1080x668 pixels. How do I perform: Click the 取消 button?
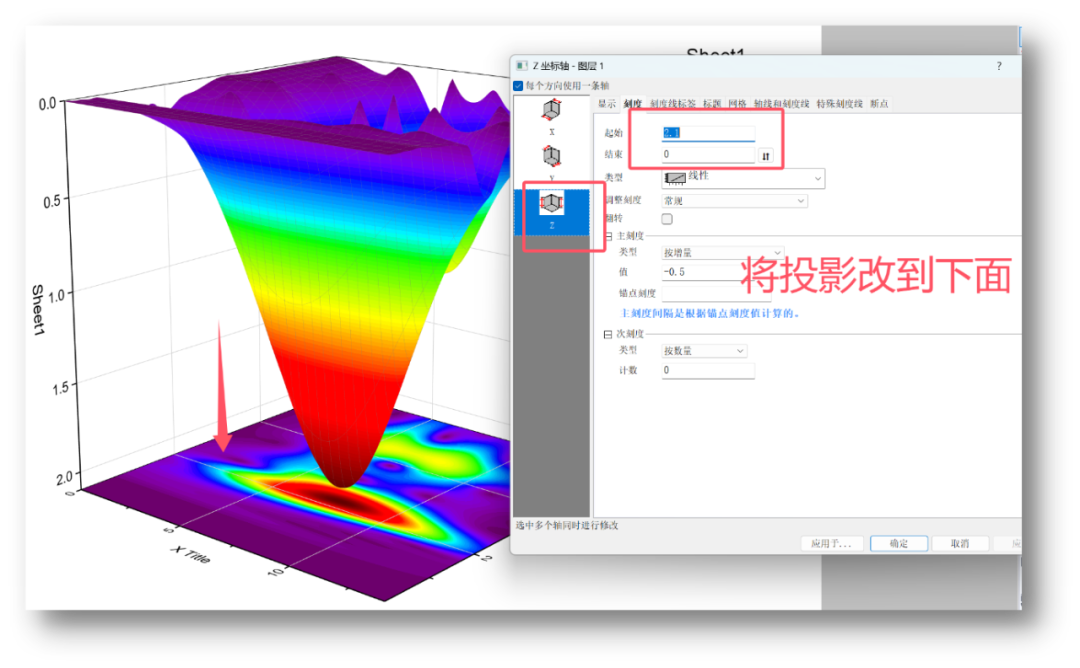tap(960, 543)
